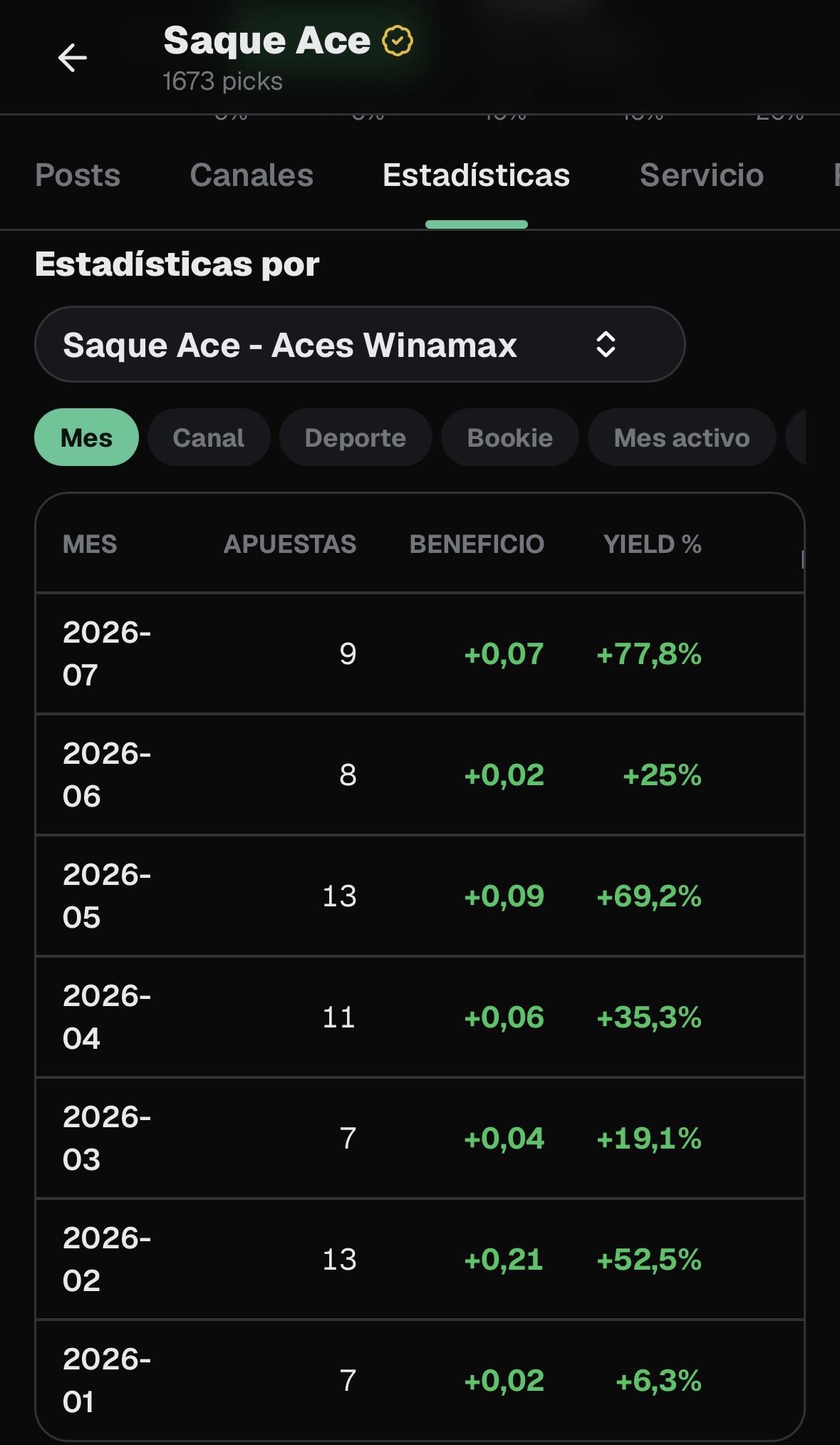
Task: Switch to the Canales tab
Action: (252, 175)
